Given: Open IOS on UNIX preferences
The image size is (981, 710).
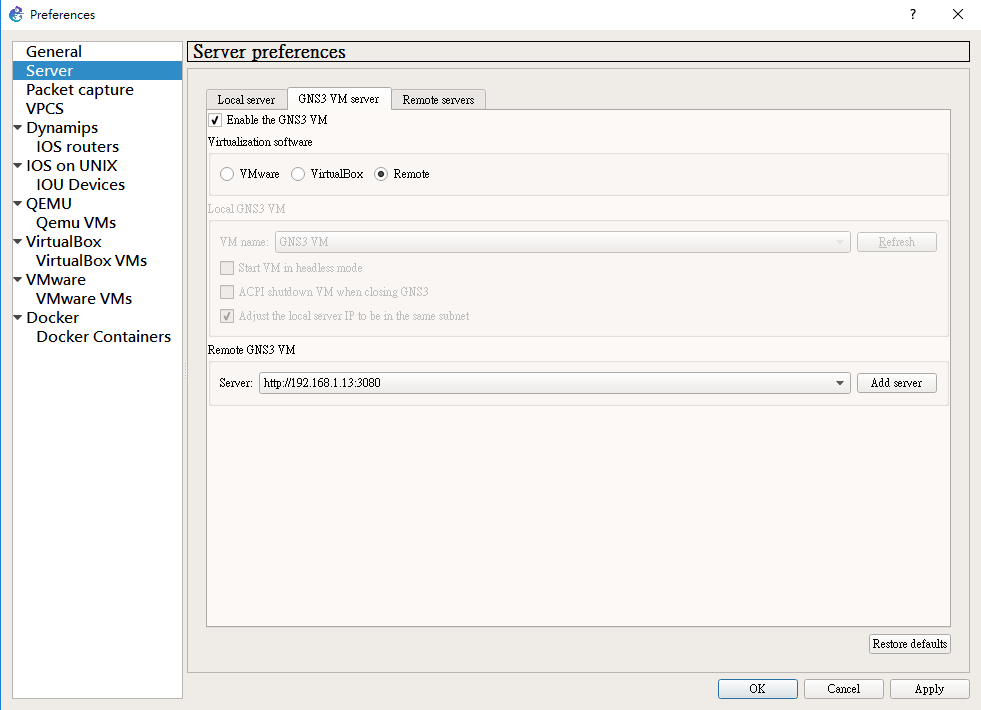Looking at the screenshot, I should coord(71,166).
